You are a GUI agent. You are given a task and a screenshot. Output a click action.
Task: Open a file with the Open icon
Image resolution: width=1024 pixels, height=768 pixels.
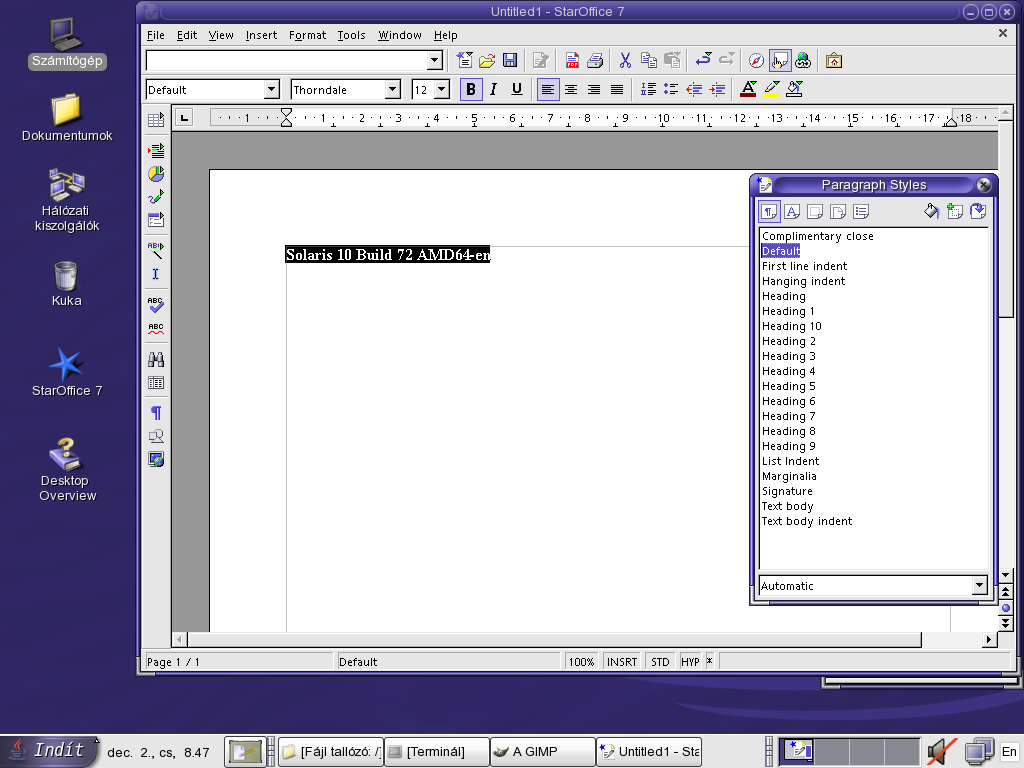pos(487,61)
